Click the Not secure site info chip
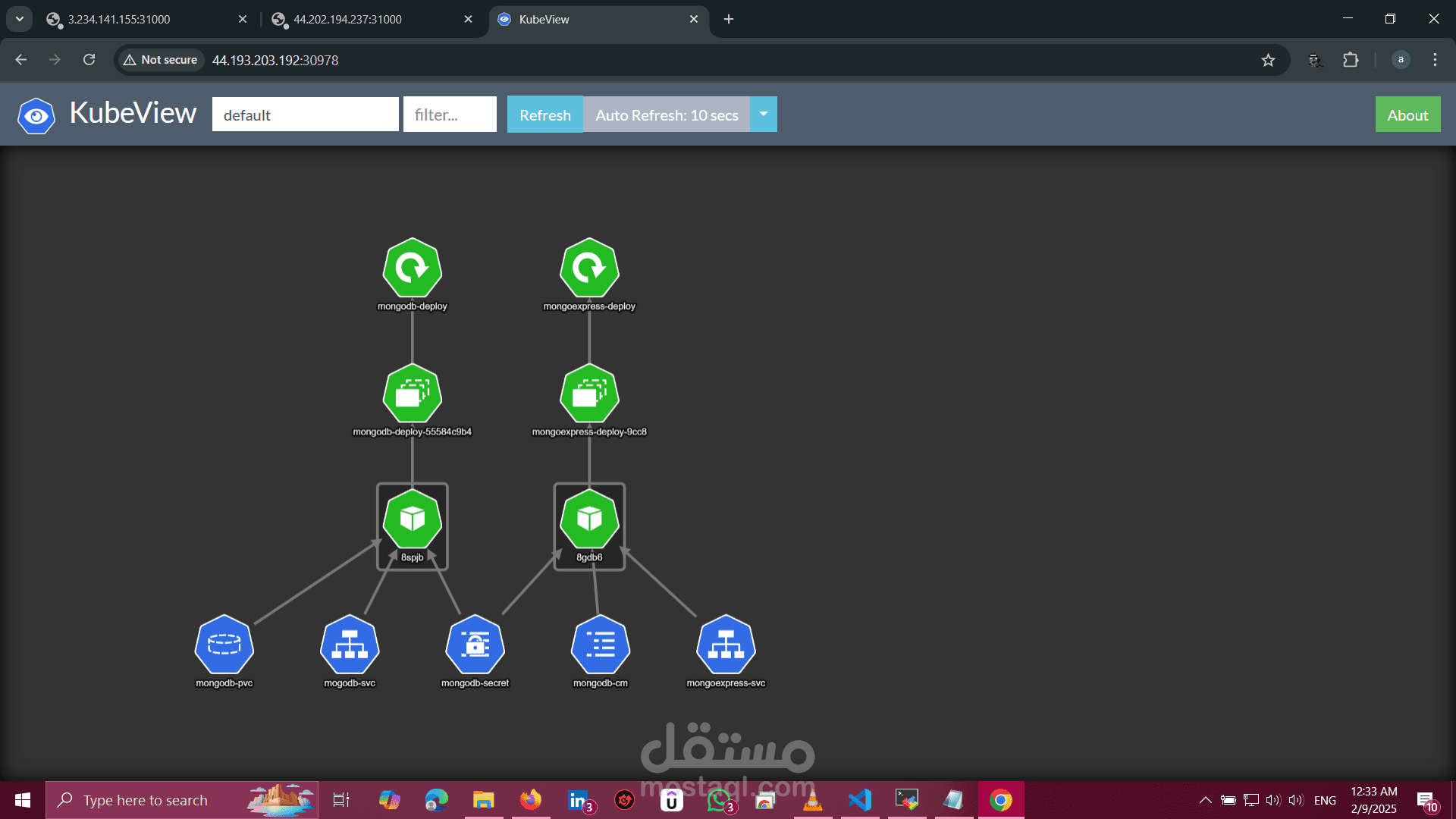This screenshot has width=1456, height=819. [x=160, y=60]
